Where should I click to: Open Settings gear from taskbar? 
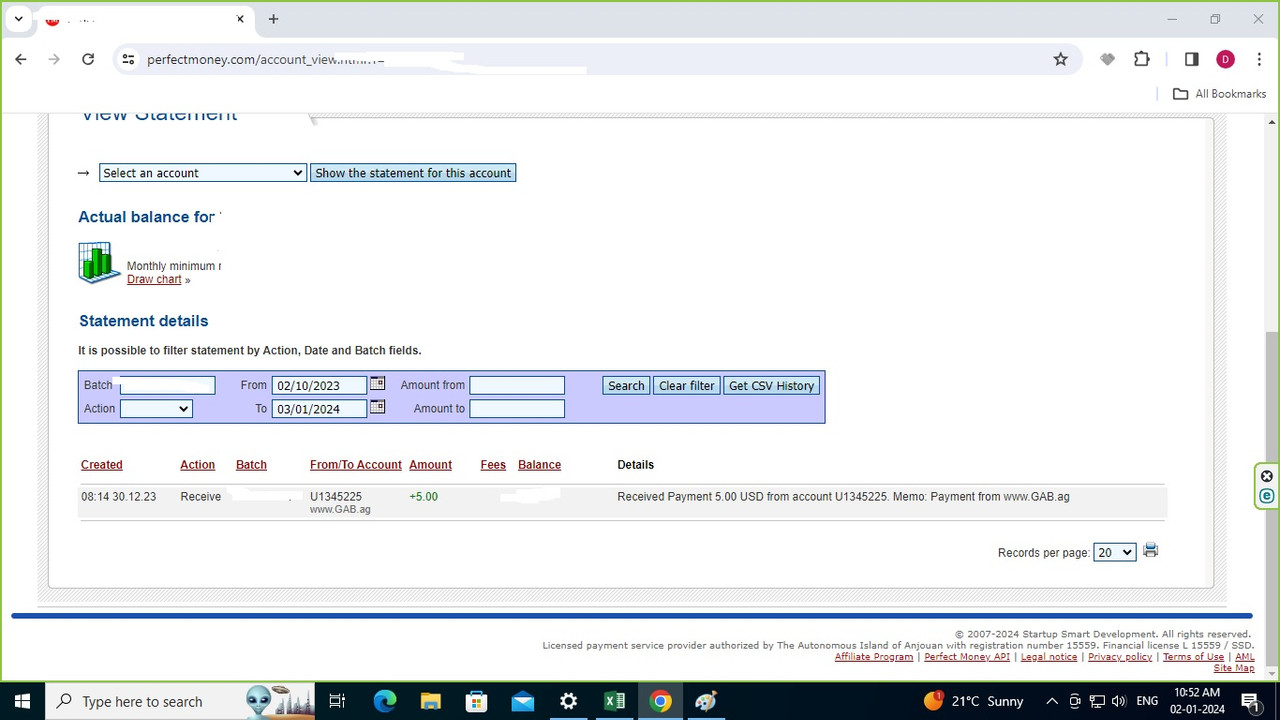click(568, 701)
